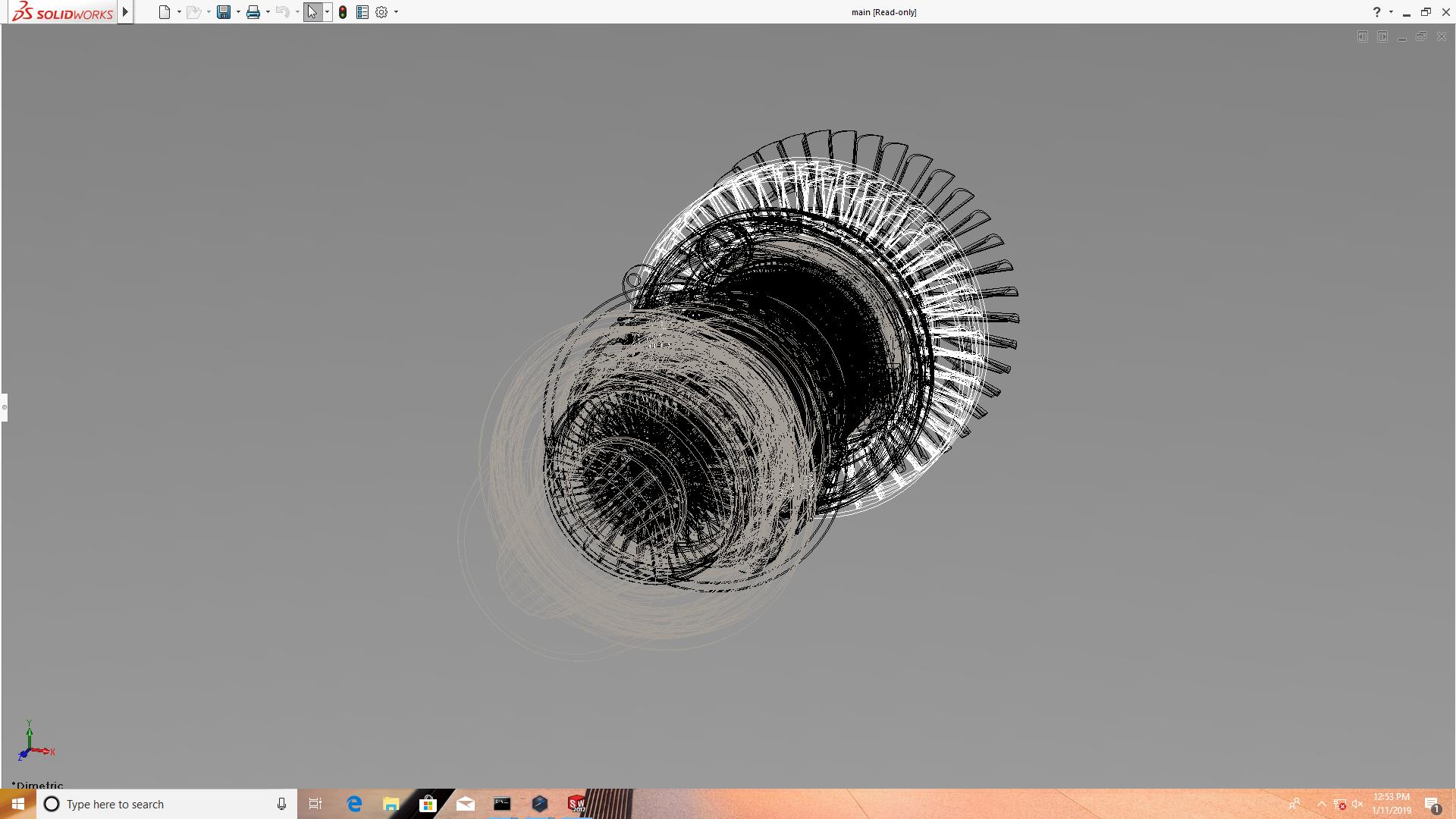Activate the Select arrow tool

click(x=312, y=12)
